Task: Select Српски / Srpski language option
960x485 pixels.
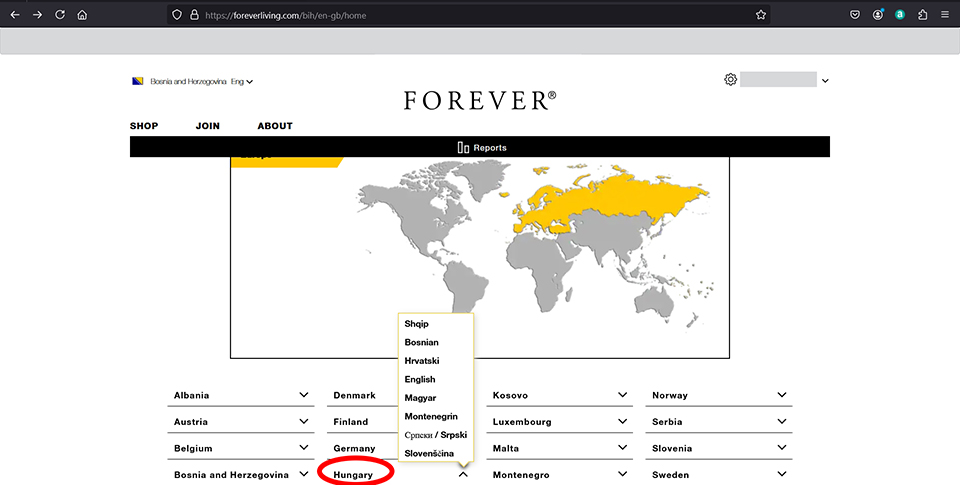Action: 436,435
